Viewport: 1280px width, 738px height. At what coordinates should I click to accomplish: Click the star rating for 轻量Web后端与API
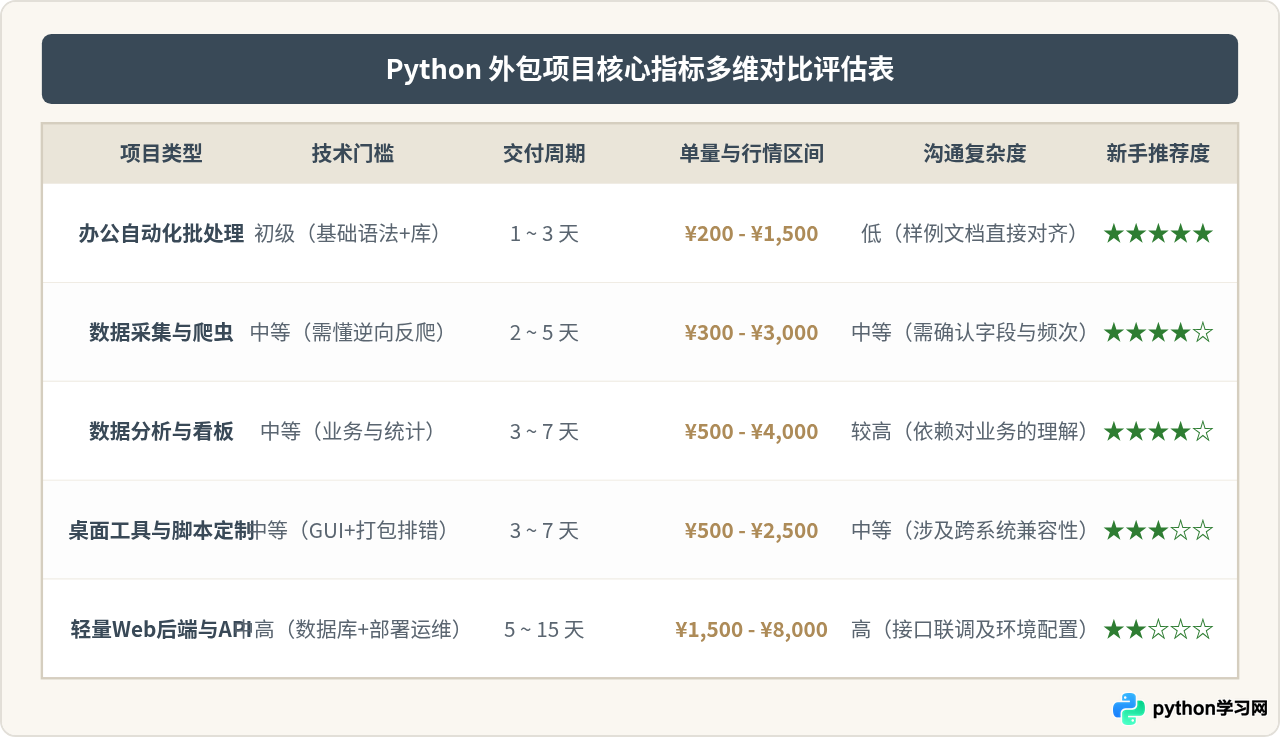pos(1158,630)
